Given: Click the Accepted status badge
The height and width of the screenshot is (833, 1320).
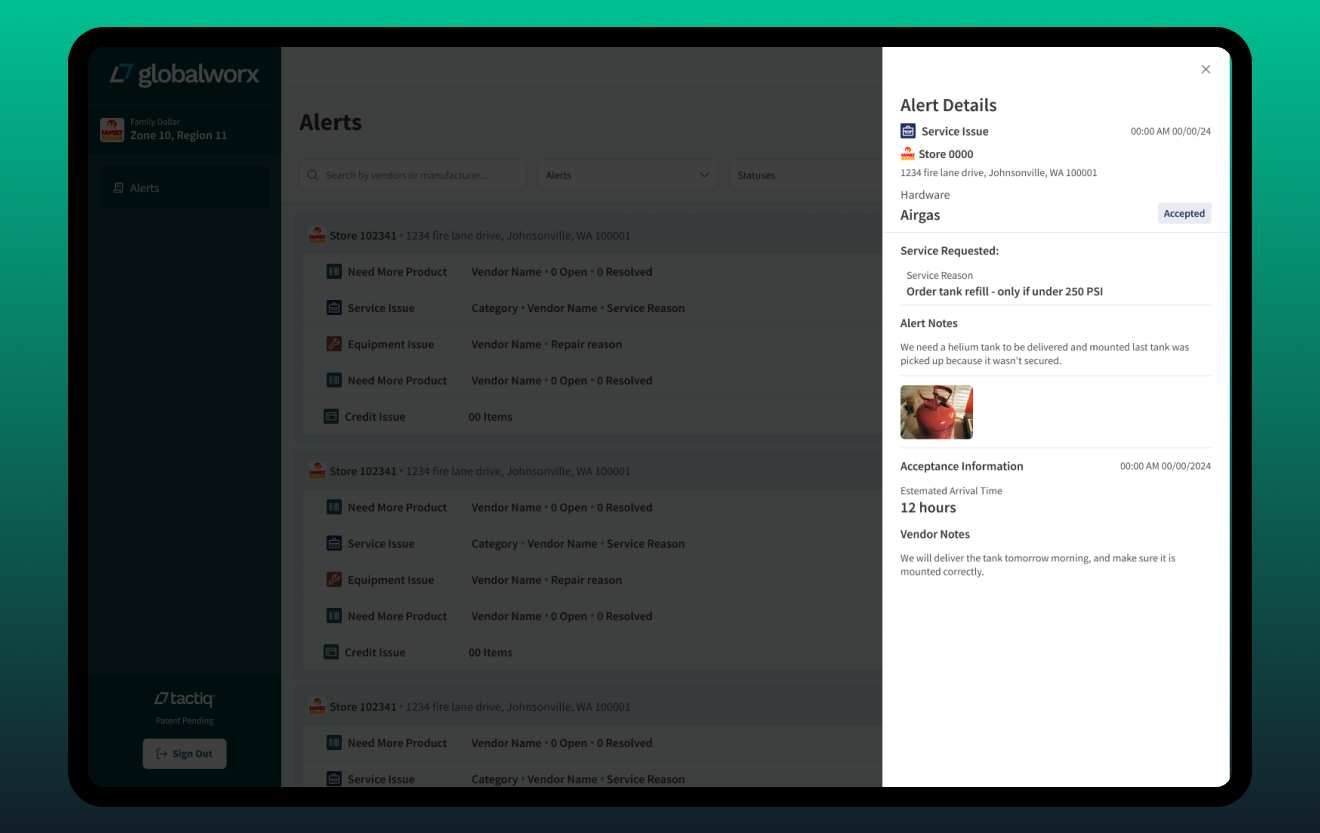Looking at the screenshot, I should pyautogui.click(x=1184, y=213).
